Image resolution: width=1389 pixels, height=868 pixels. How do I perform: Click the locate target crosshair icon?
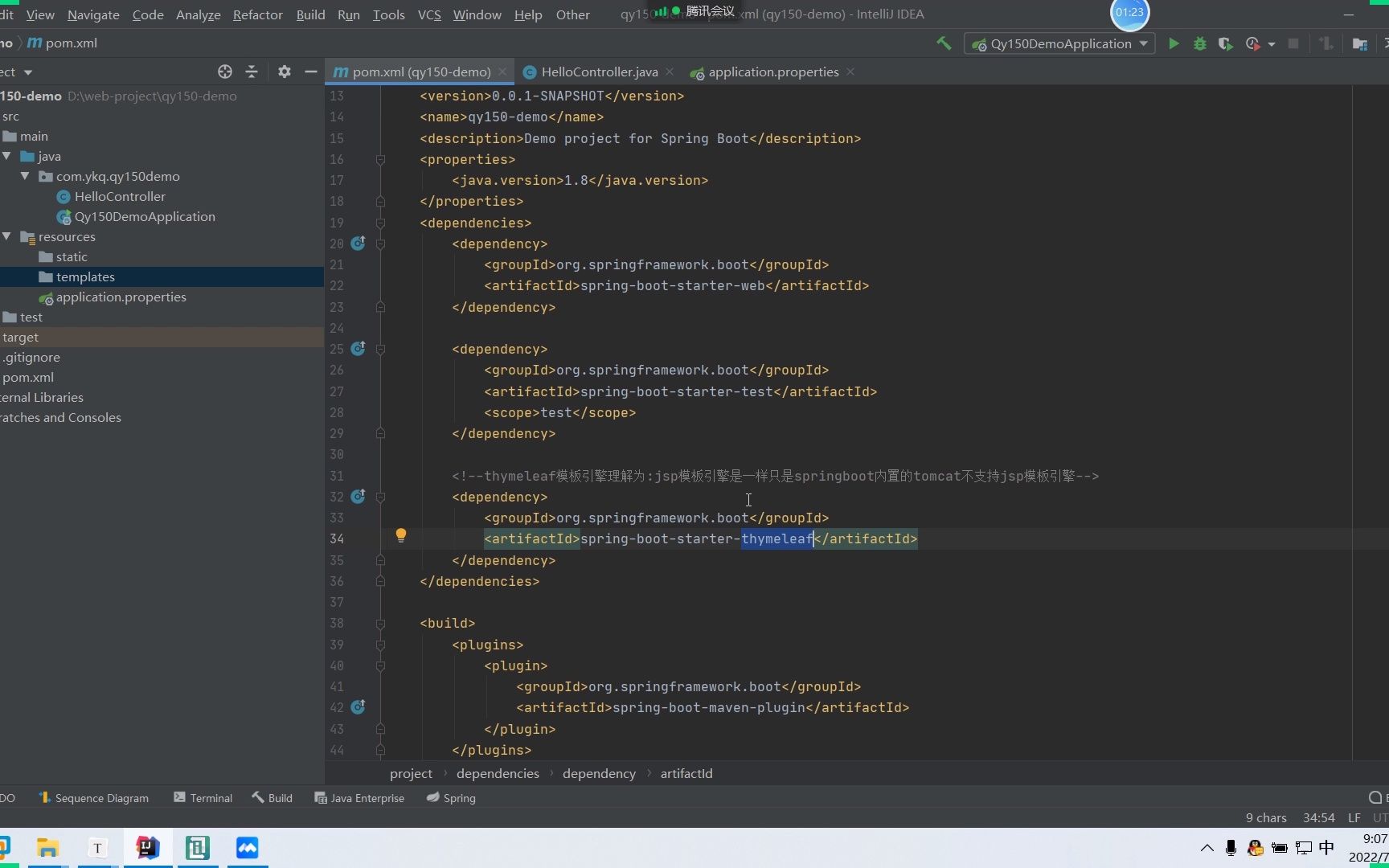point(225,72)
